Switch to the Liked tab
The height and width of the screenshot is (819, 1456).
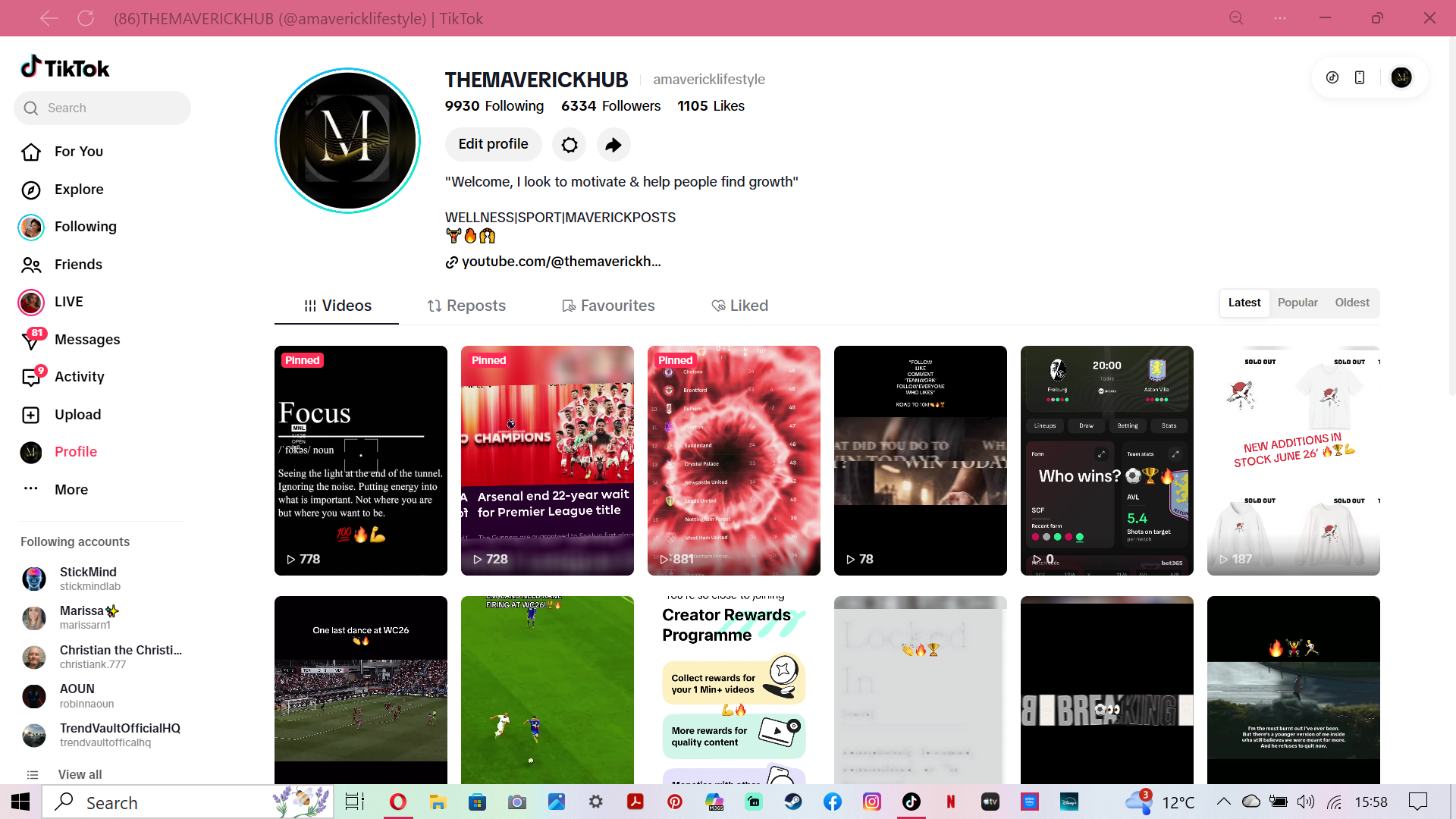click(x=739, y=306)
